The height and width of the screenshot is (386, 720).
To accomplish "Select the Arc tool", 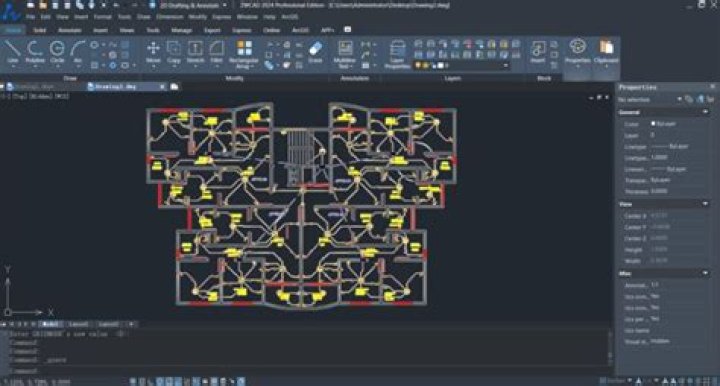I will pos(78,52).
